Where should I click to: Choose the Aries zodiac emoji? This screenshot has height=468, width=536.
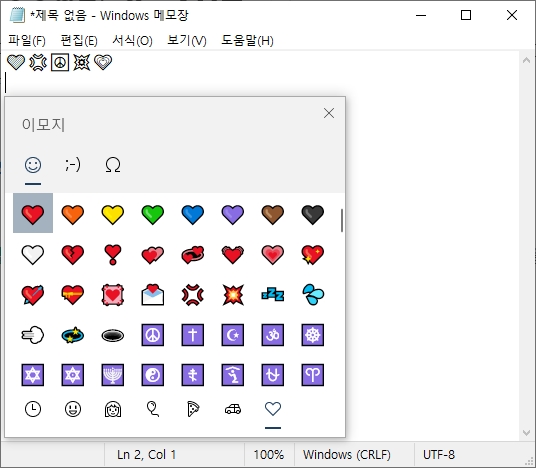point(313,375)
